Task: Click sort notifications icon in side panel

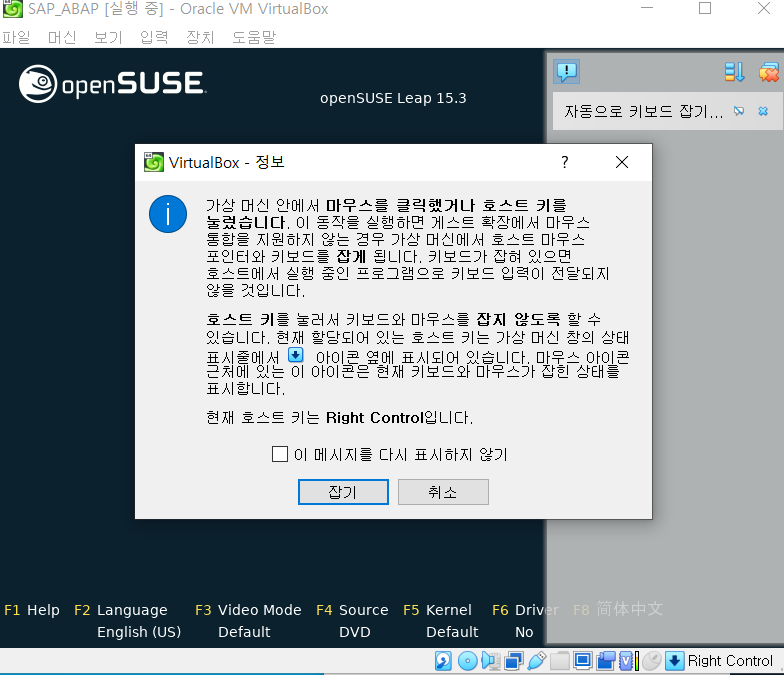Action: tap(734, 72)
